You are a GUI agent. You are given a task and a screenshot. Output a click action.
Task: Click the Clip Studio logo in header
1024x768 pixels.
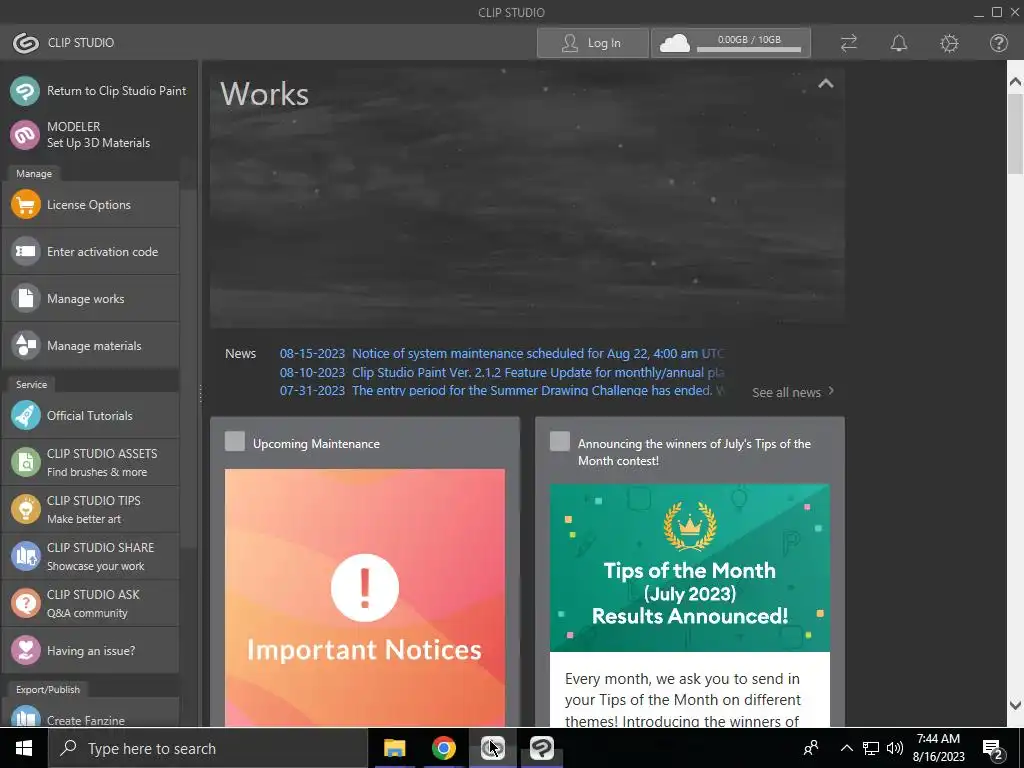tap(26, 43)
